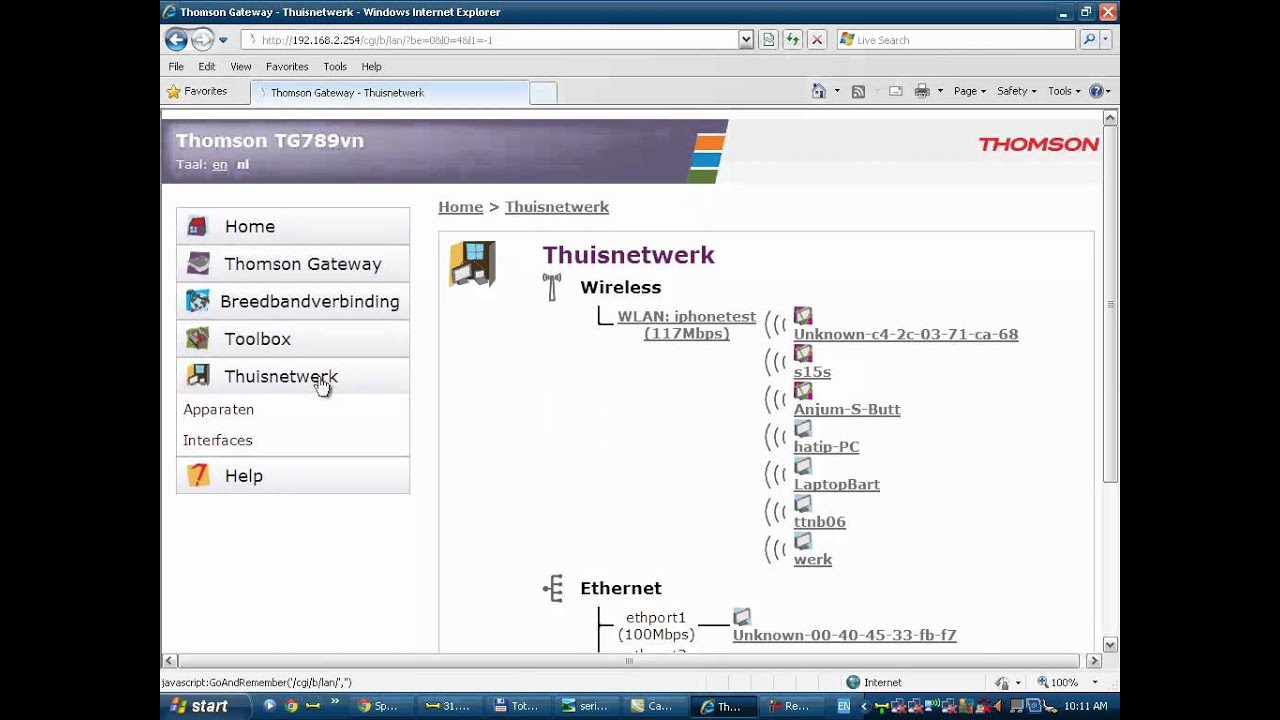Screen dimensions: 1280x720
Task: Click the device icon above s15s
Action: [803, 354]
